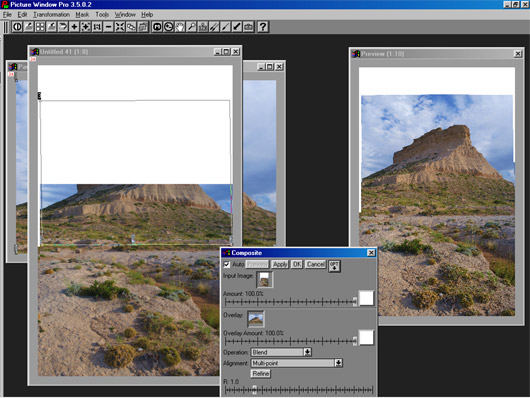
Task: Open the File menu
Action: tap(7, 15)
